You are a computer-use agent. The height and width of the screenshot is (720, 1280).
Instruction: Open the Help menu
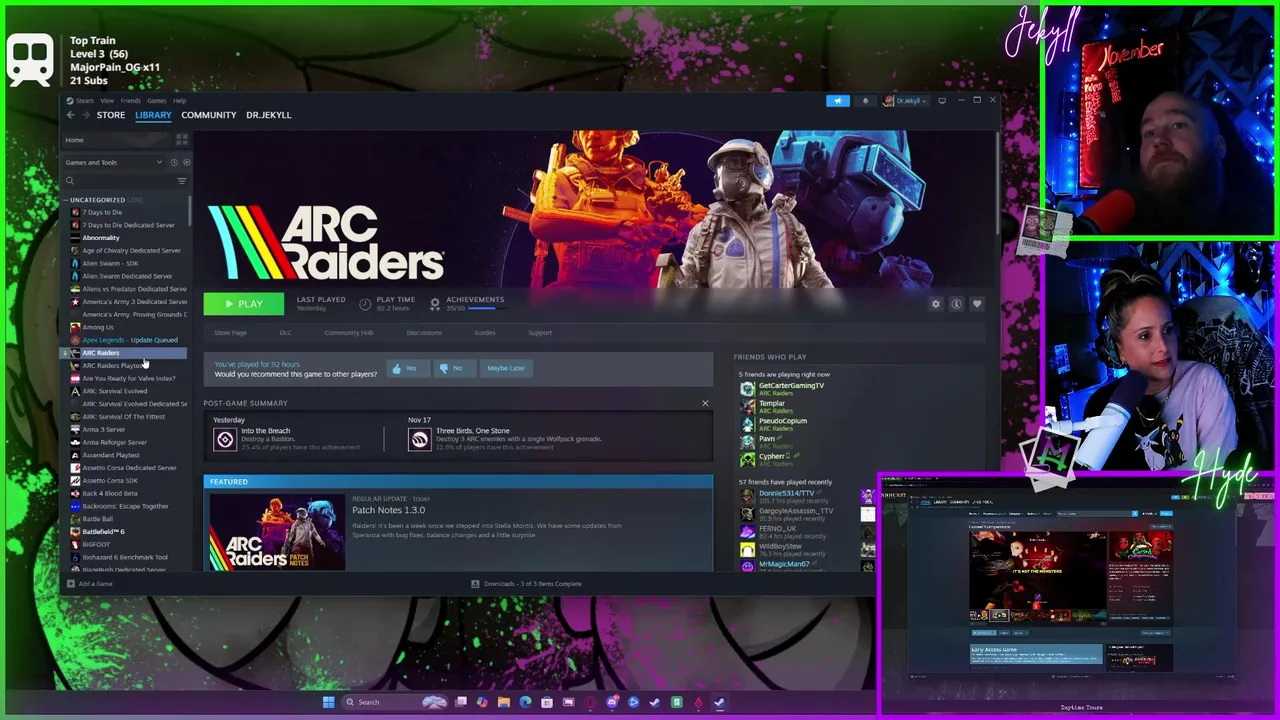coord(180,101)
